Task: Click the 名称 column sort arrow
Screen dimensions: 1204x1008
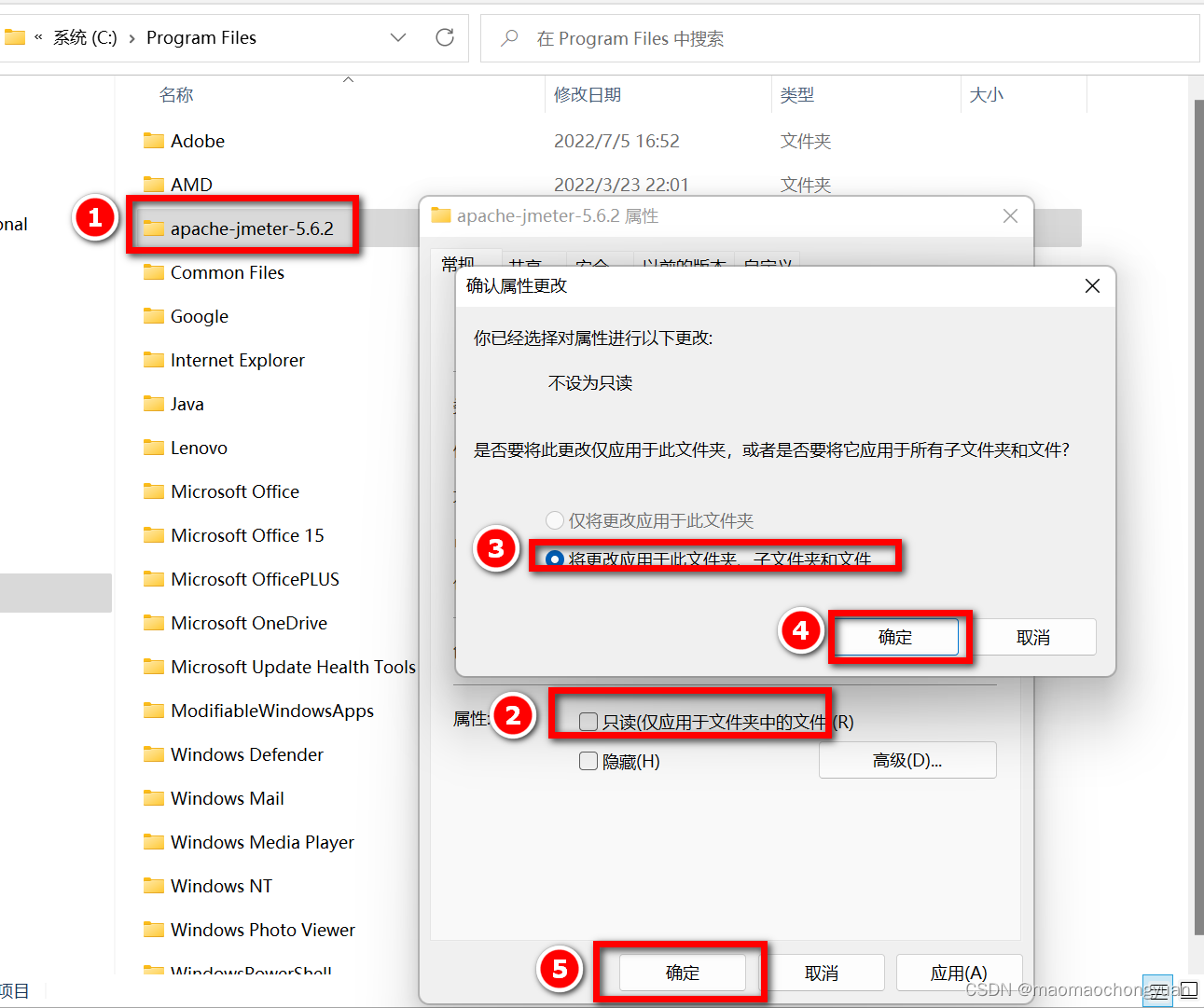Action: (348, 79)
